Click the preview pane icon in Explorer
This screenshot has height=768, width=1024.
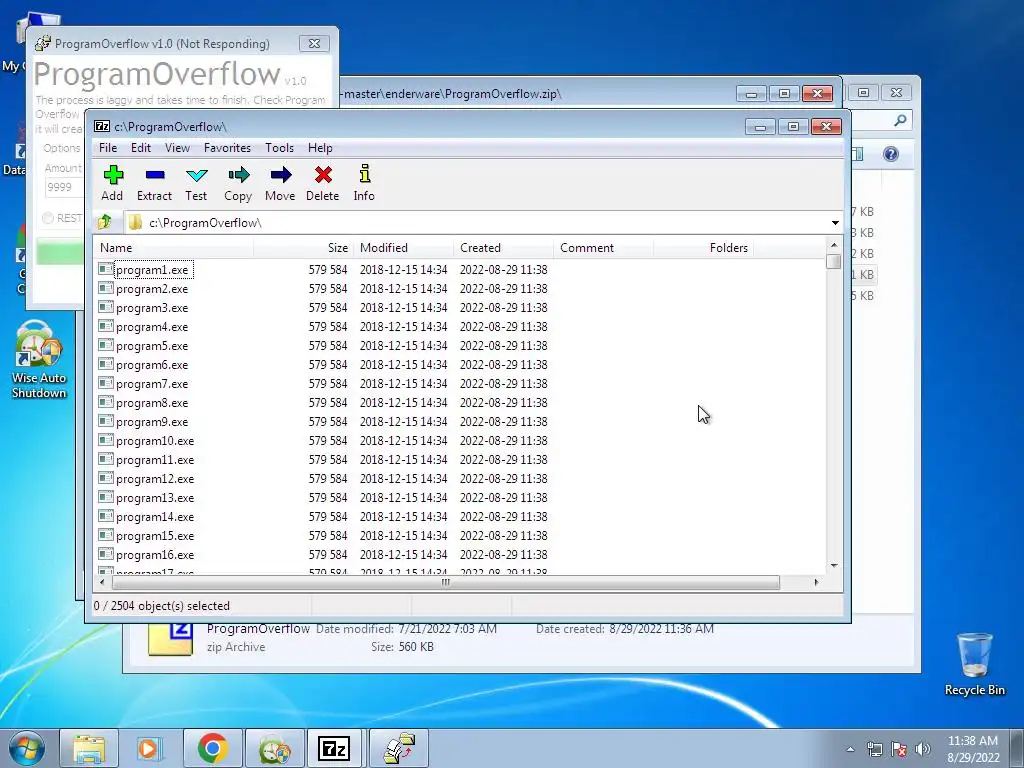coord(857,154)
